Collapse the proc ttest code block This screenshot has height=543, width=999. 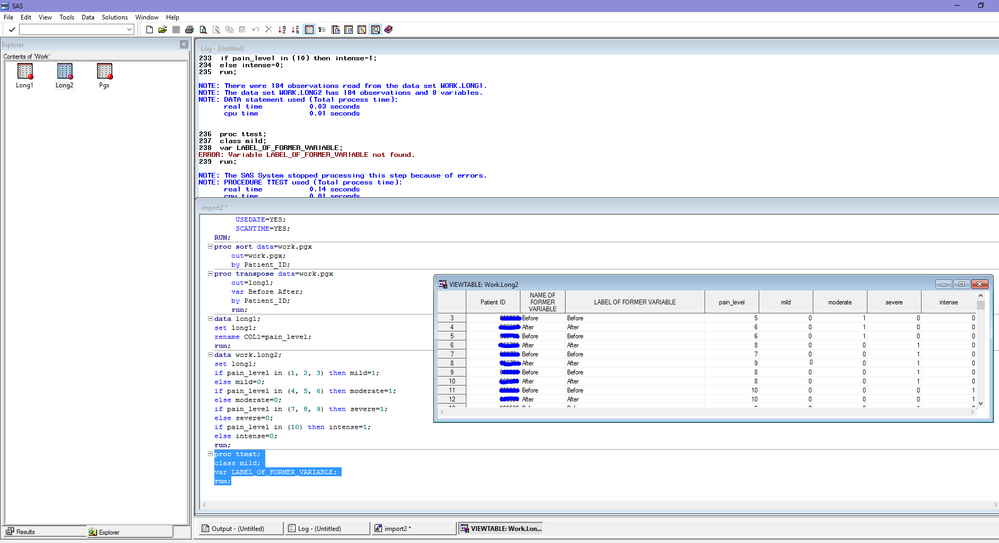point(210,454)
